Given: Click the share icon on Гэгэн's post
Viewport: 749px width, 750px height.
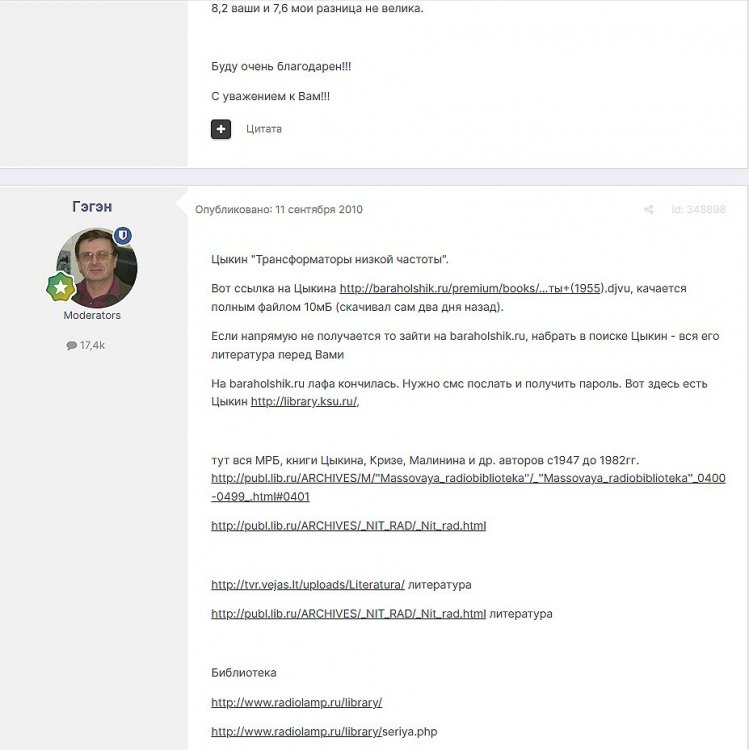Looking at the screenshot, I should click(649, 210).
